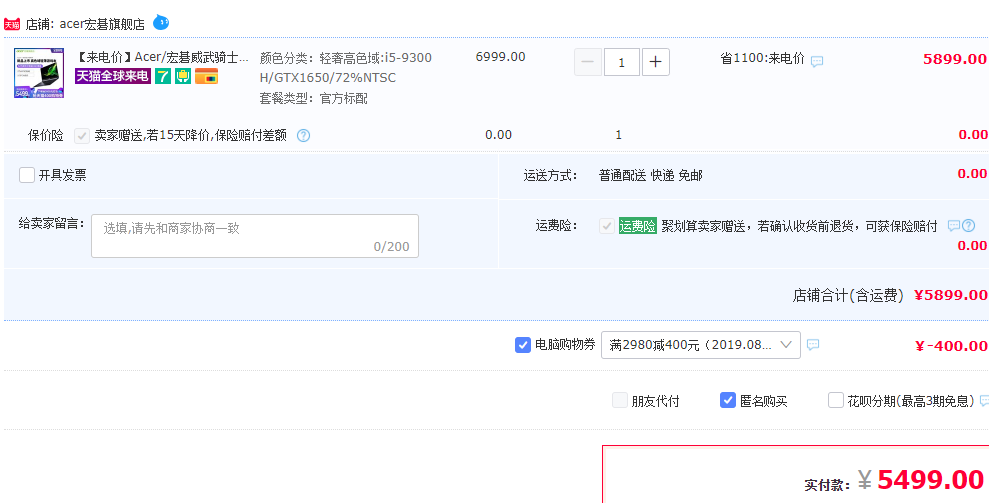Click the final payment amount 5499.00
The height and width of the screenshot is (503, 989).
(x=930, y=480)
